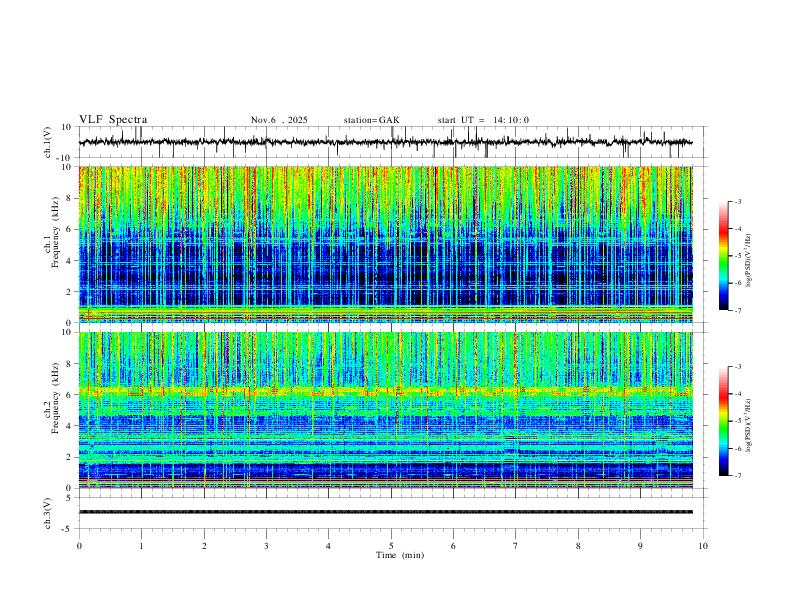This screenshot has height=612, width=792.
Task: Click the '-3' value on ch.1 colorbar
Action: tap(738, 201)
